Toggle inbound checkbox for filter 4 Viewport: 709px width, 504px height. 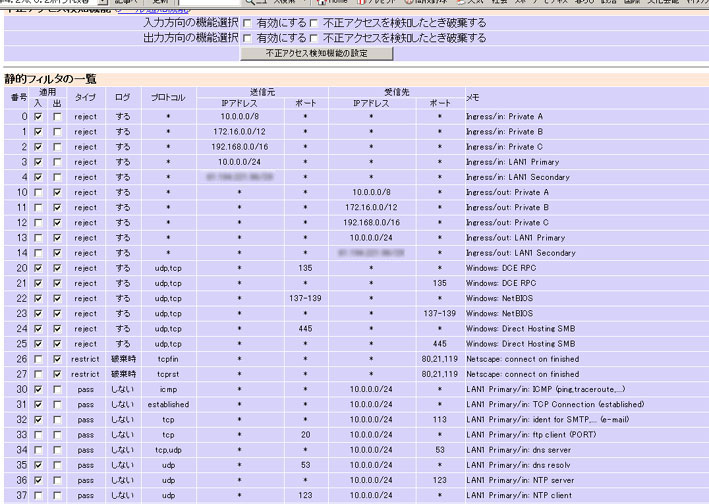pos(38,176)
